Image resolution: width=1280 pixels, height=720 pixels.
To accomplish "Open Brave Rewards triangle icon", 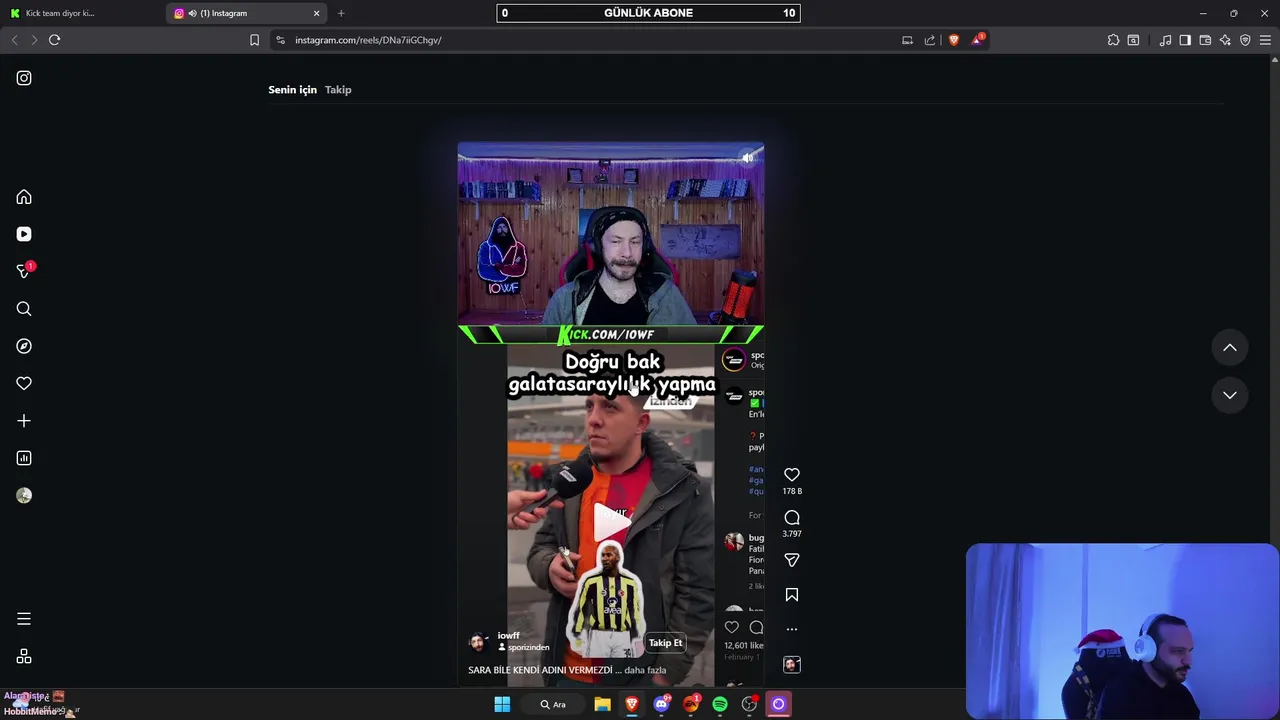I will pyautogui.click(x=978, y=40).
